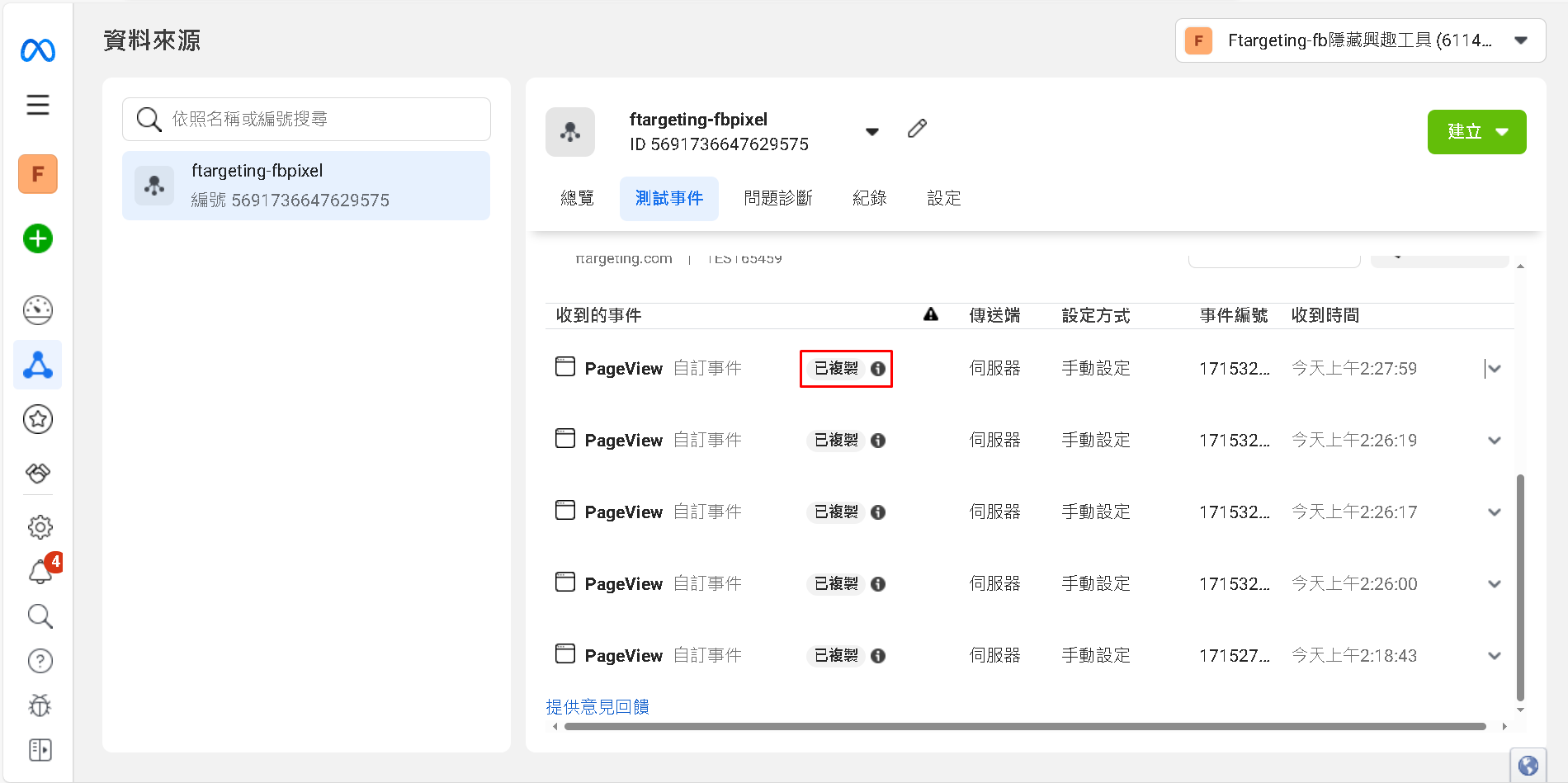
Task: Click ID 5691736647629575 in header
Action: click(x=719, y=144)
